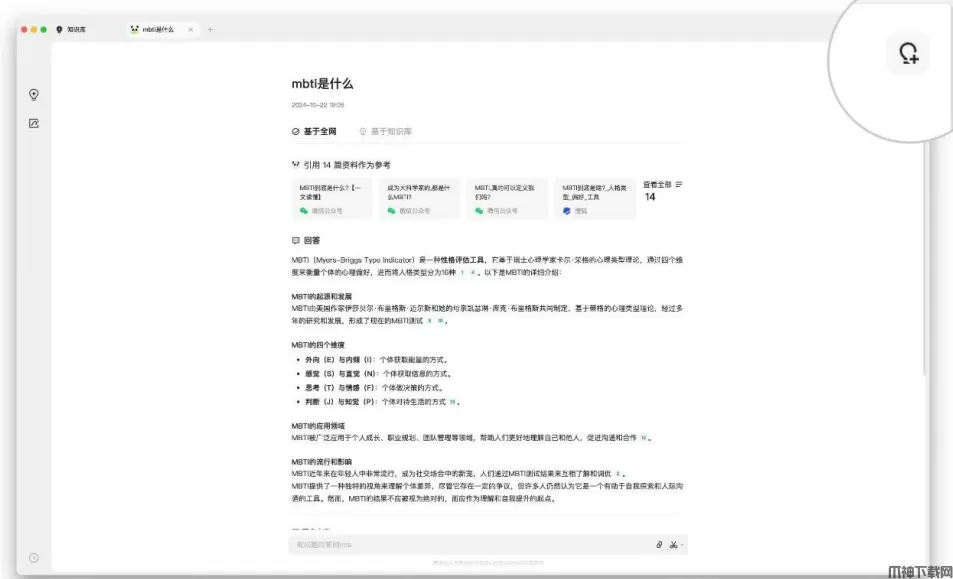Viewport: 953px width, 579px height.
Task: Switch to the pinned 知识库 tab
Action: [71, 29]
